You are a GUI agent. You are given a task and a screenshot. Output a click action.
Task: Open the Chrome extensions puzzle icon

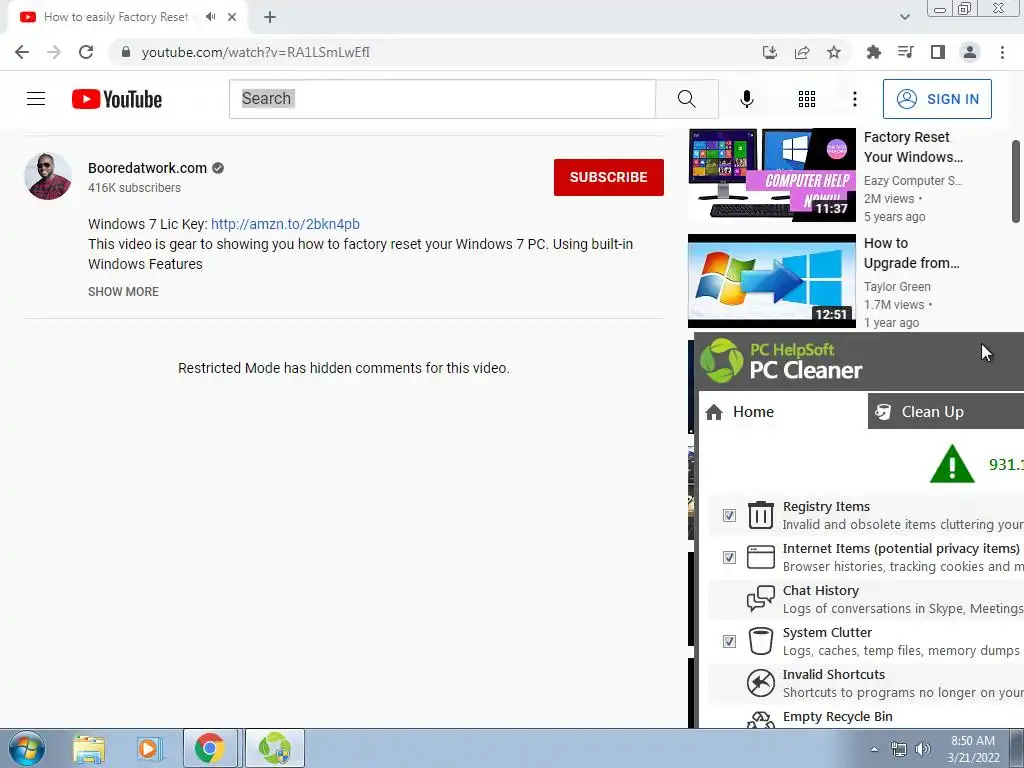[873, 52]
